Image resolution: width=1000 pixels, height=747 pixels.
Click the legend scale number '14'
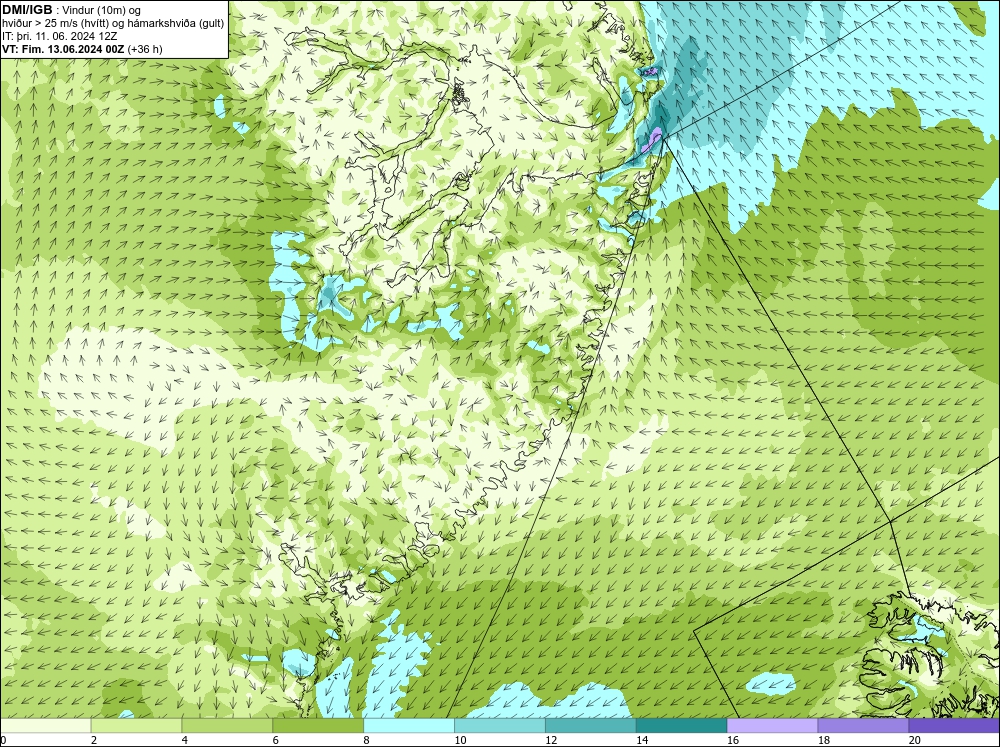(642, 740)
